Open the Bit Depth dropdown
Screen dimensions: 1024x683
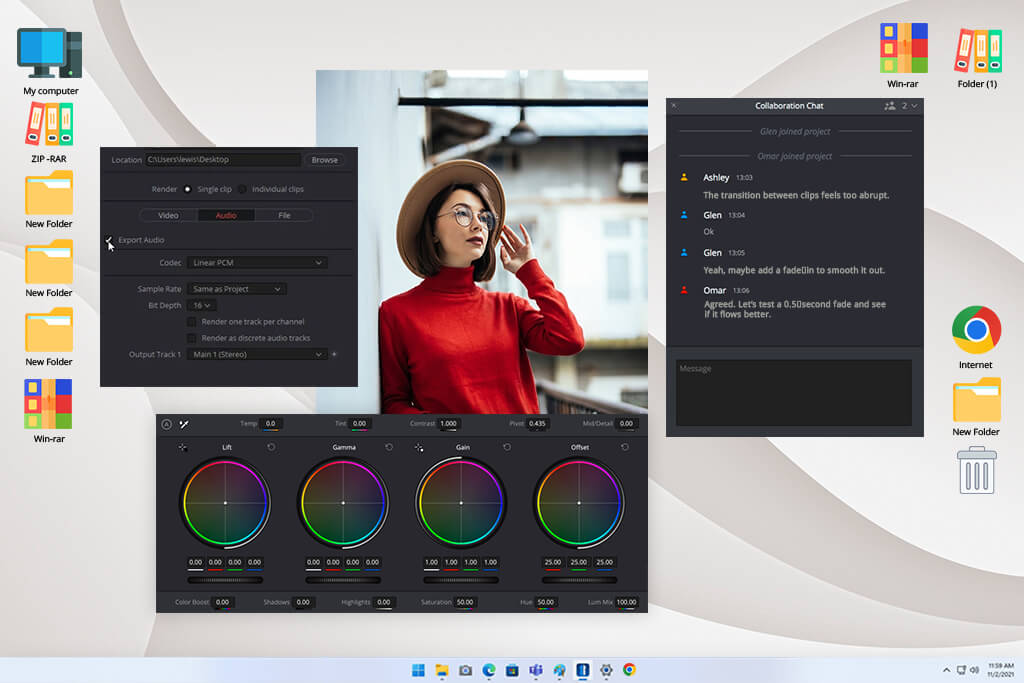tap(202, 306)
